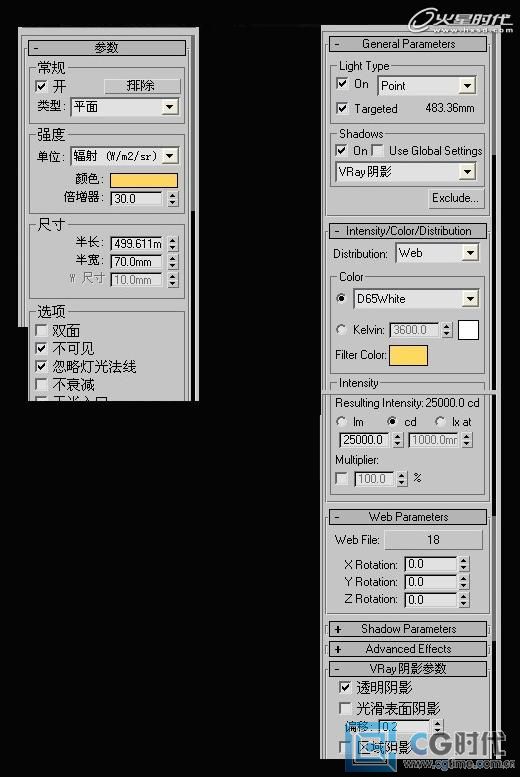
Task: Click the Exclude... button
Action: (x=455, y=198)
